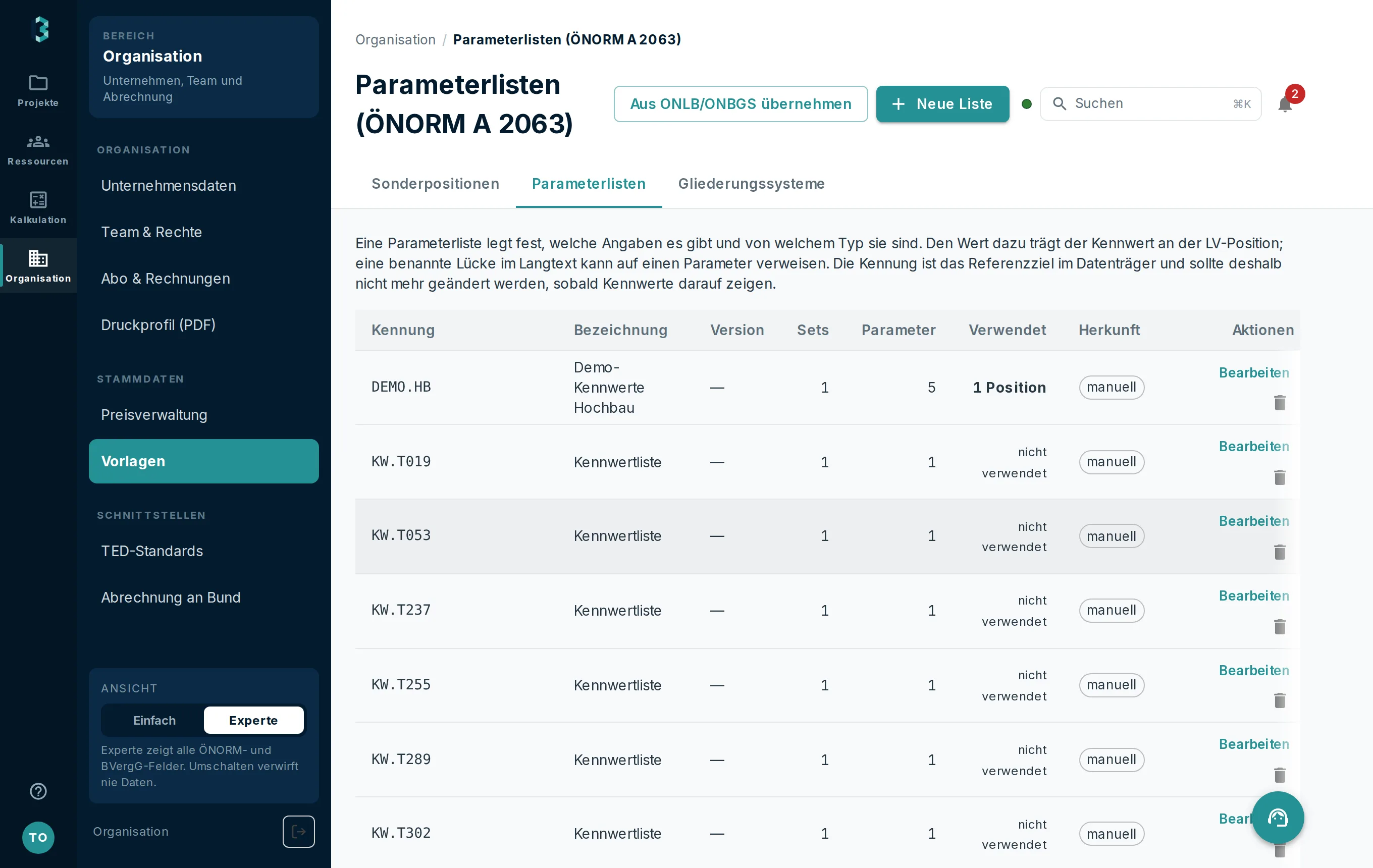Switch view to Experte

coord(253,720)
